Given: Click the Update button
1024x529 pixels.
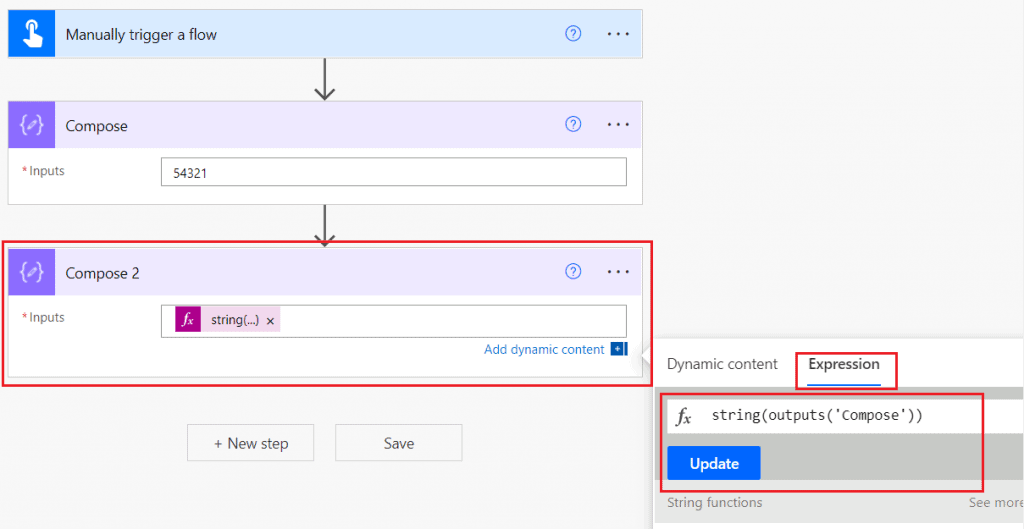Looking at the screenshot, I should (714, 463).
